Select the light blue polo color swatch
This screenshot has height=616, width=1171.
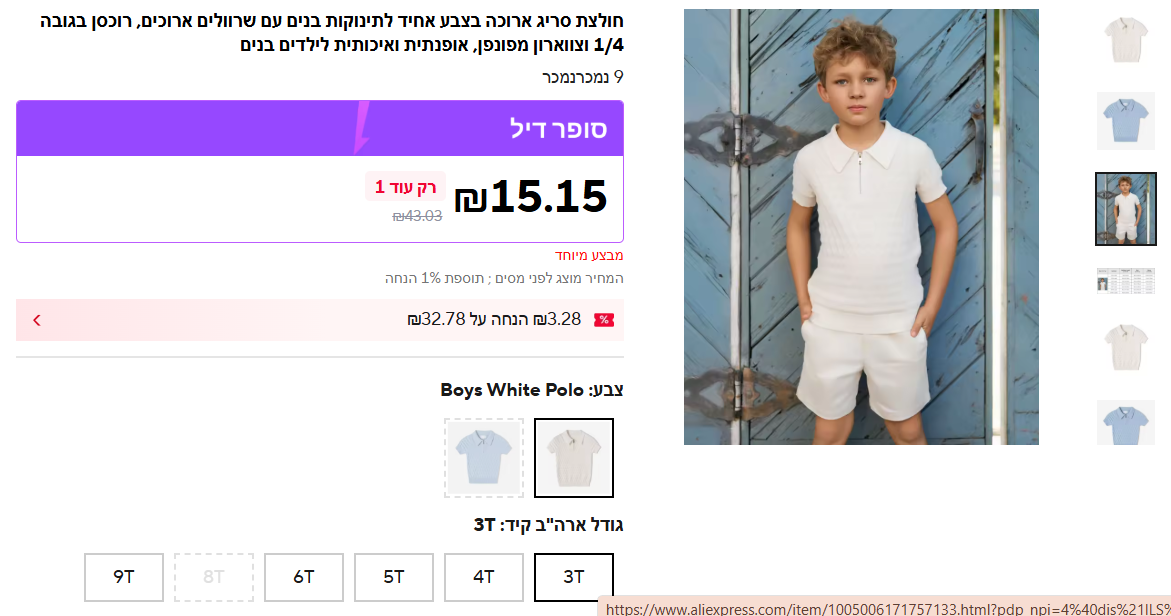(x=484, y=458)
